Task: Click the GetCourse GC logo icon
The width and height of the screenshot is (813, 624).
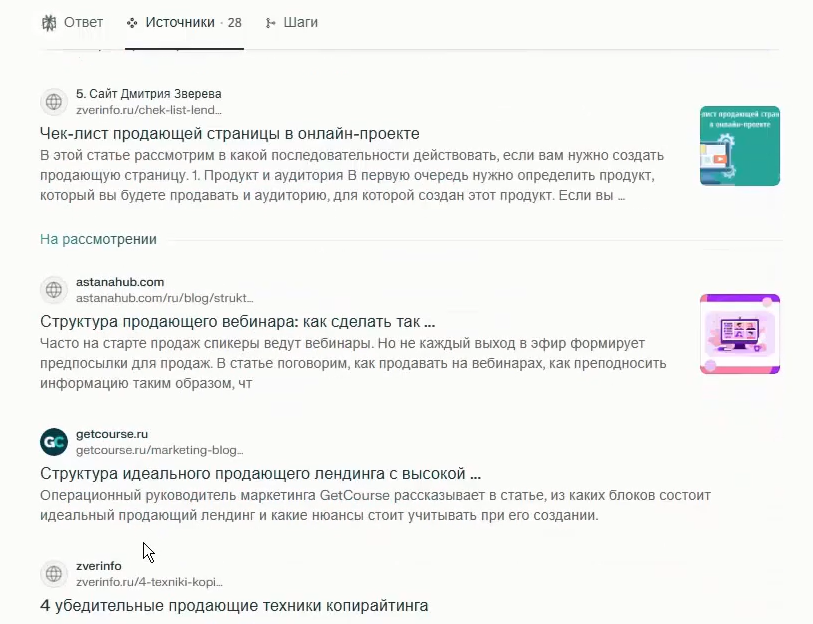Action: [x=54, y=442]
